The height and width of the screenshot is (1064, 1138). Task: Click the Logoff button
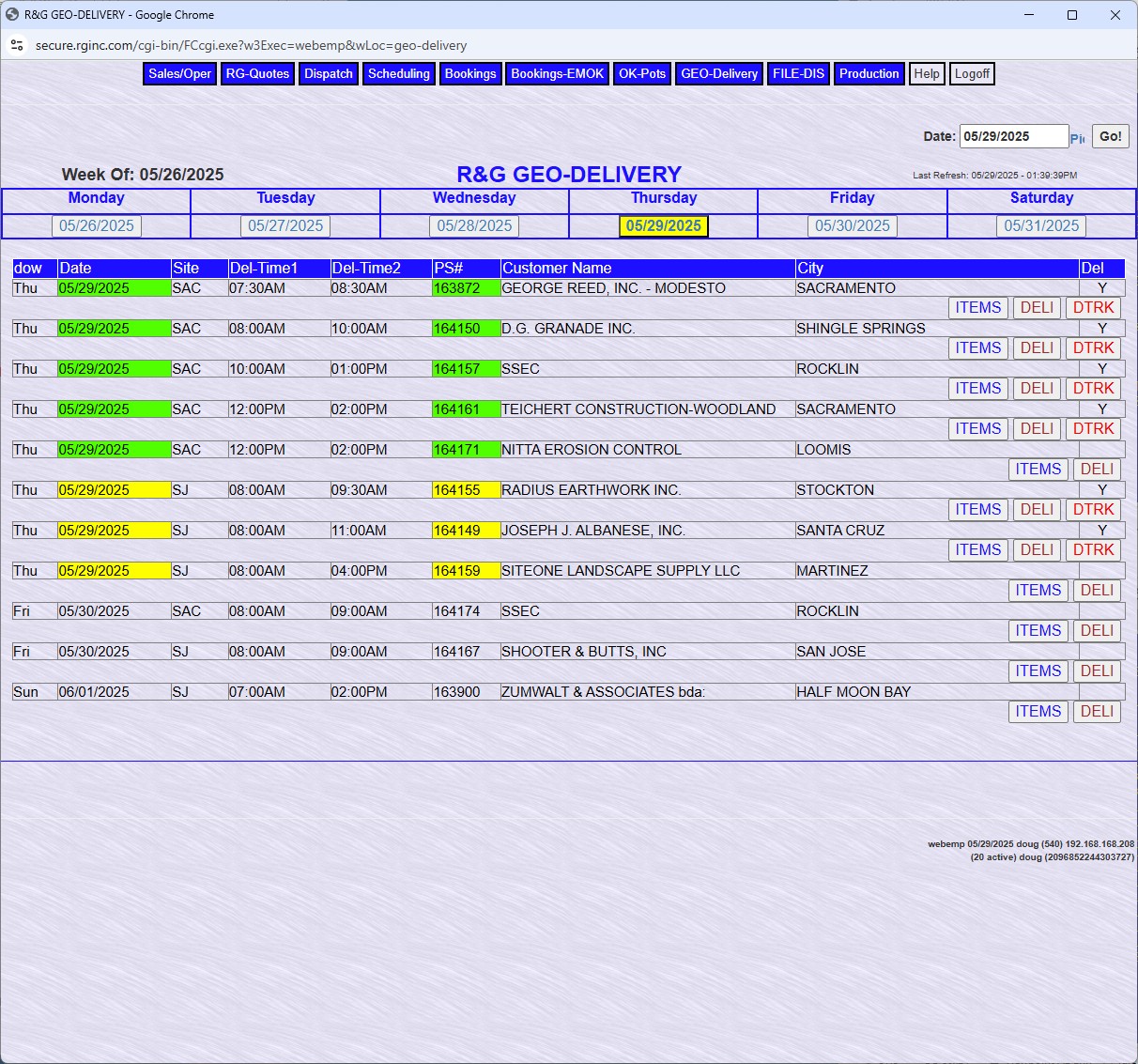point(972,74)
